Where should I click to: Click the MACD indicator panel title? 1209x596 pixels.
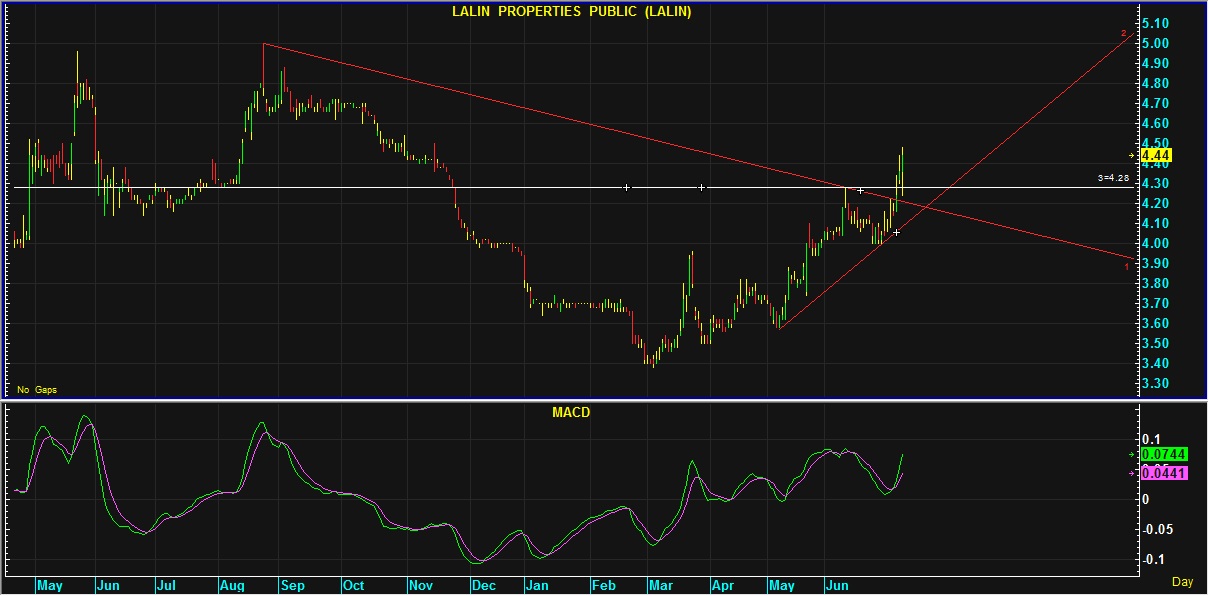click(x=571, y=412)
